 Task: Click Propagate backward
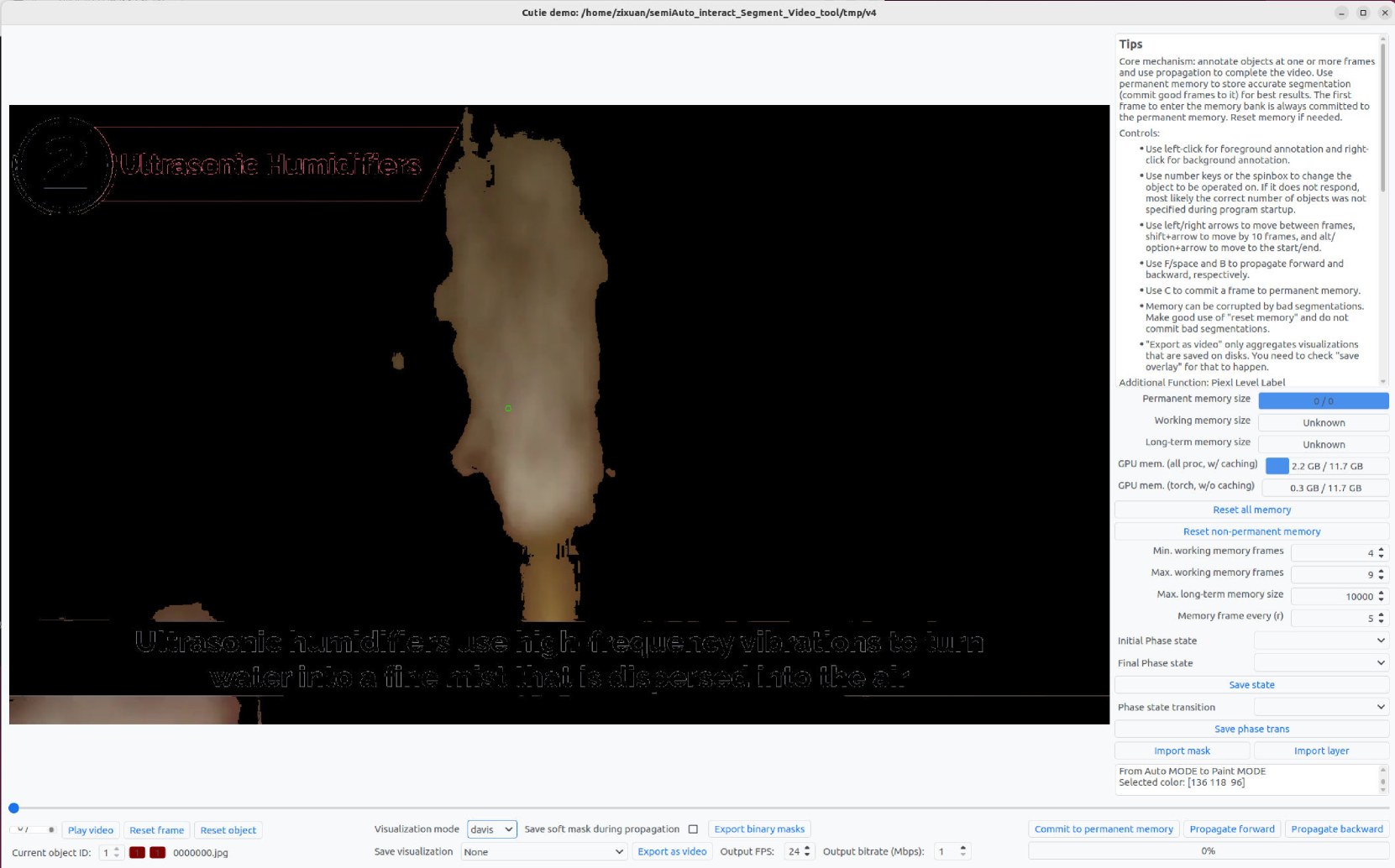point(1336,829)
